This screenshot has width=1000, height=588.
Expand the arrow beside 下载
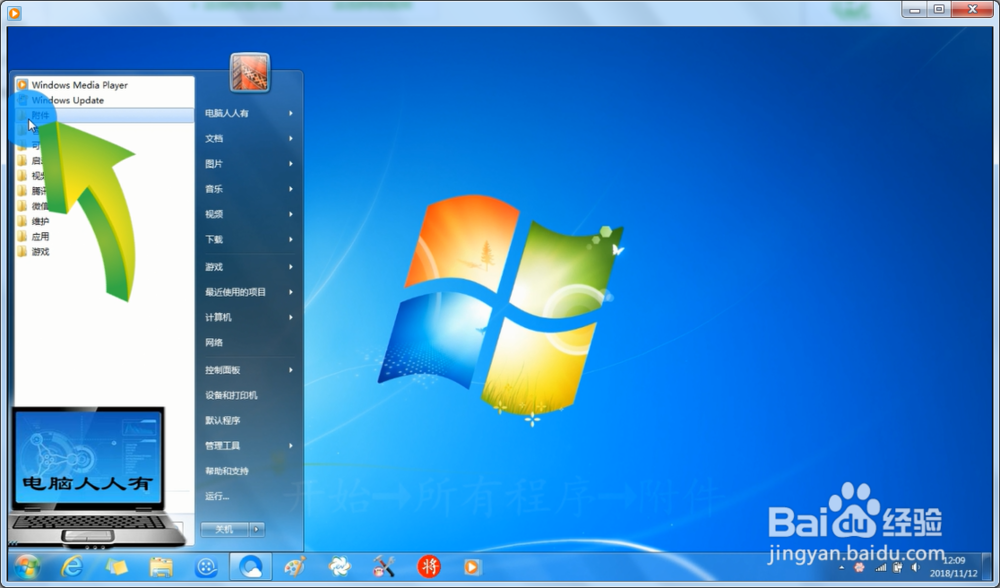click(291, 240)
